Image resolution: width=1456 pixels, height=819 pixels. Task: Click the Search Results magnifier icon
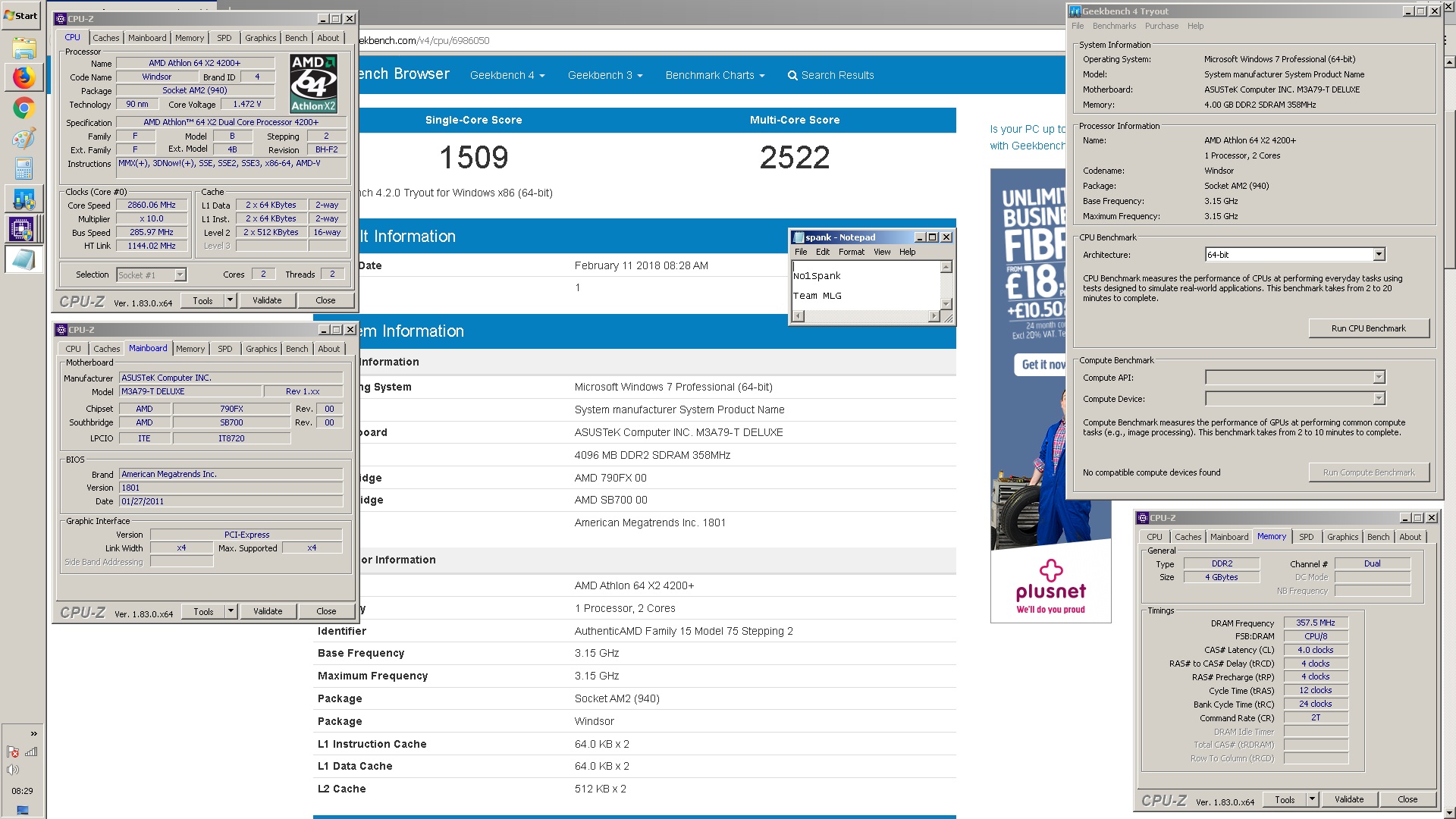pos(792,76)
